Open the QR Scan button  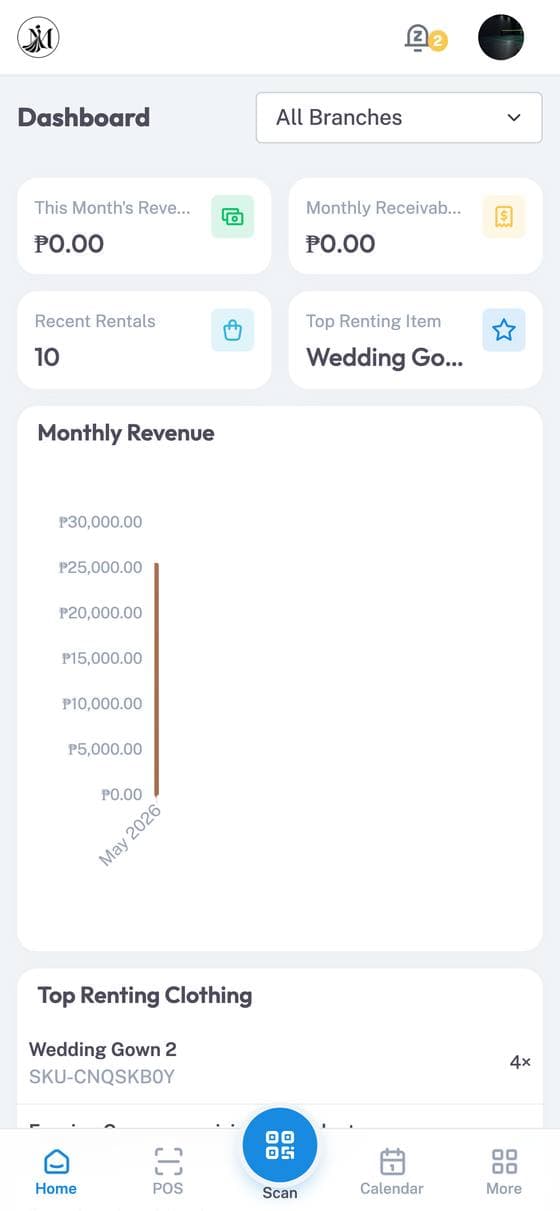point(280,1145)
